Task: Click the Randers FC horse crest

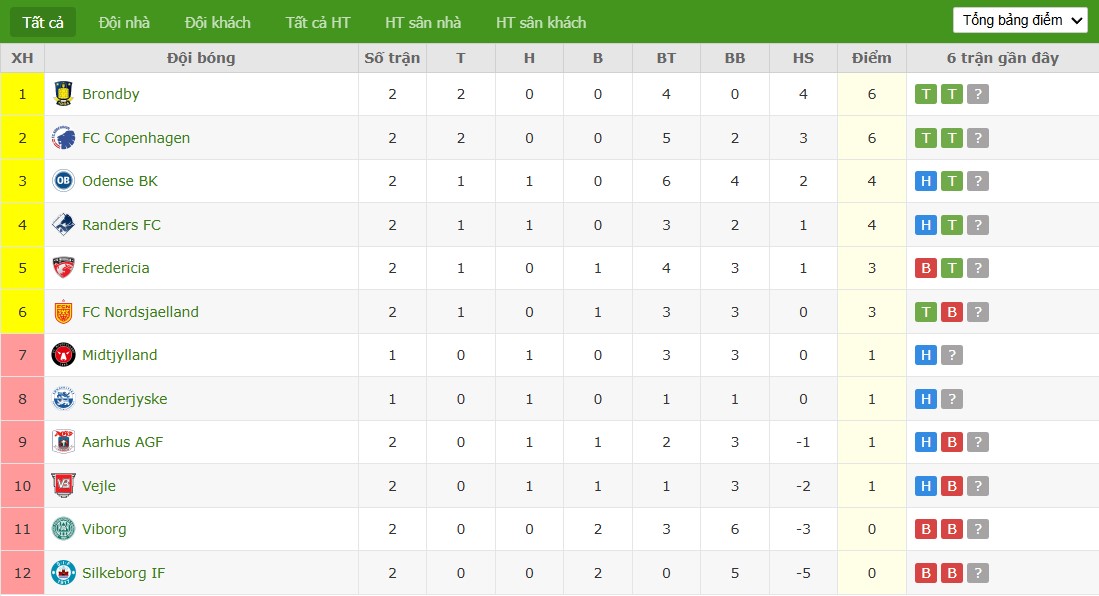Action: (x=63, y=224)
